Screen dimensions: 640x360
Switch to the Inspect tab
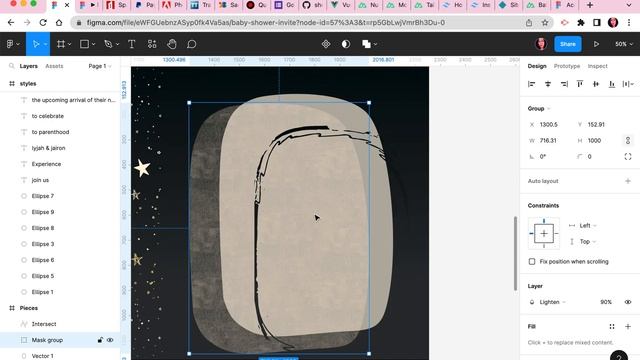coord(598,66)
